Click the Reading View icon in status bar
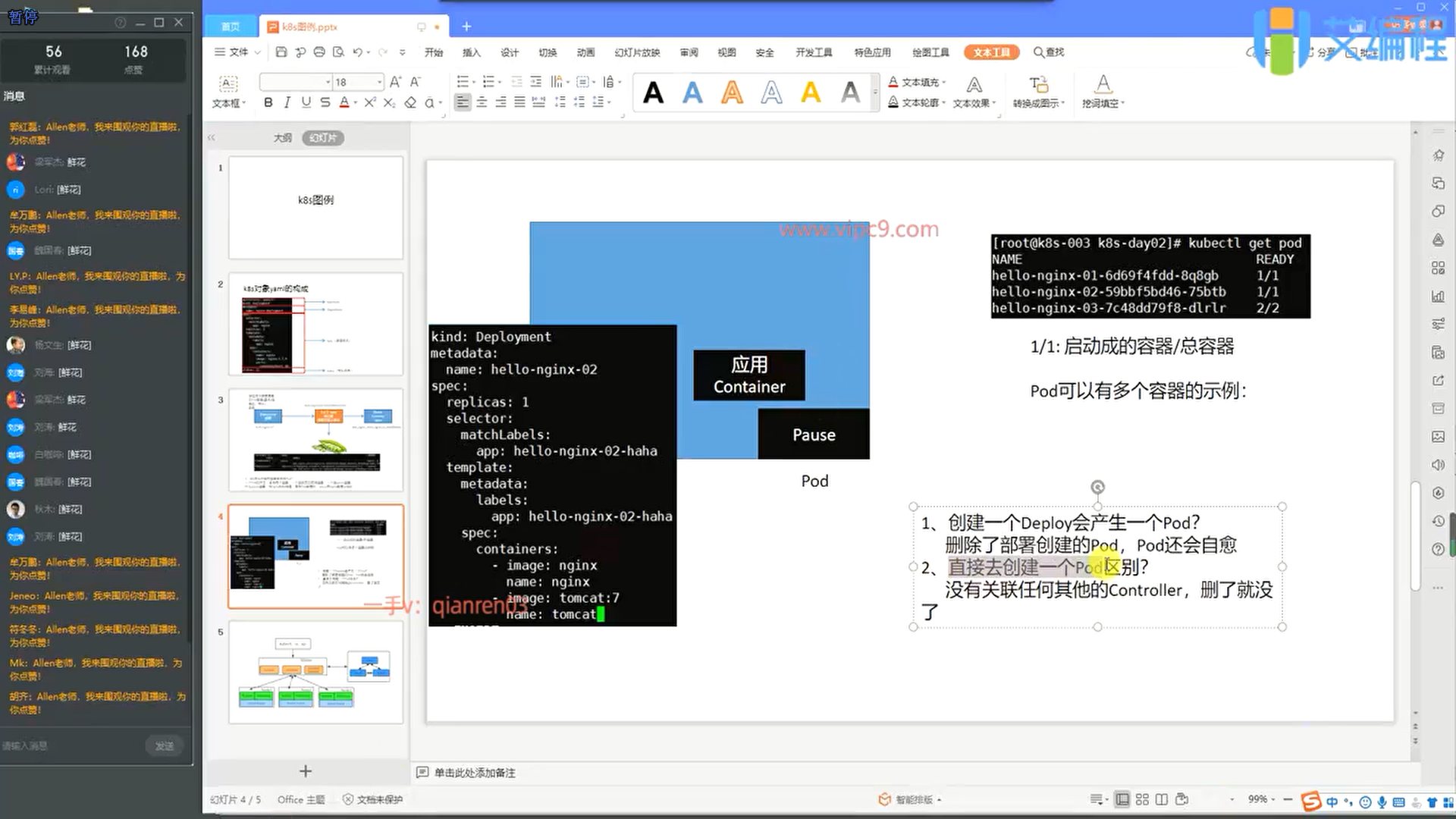 coord(1162,799)
